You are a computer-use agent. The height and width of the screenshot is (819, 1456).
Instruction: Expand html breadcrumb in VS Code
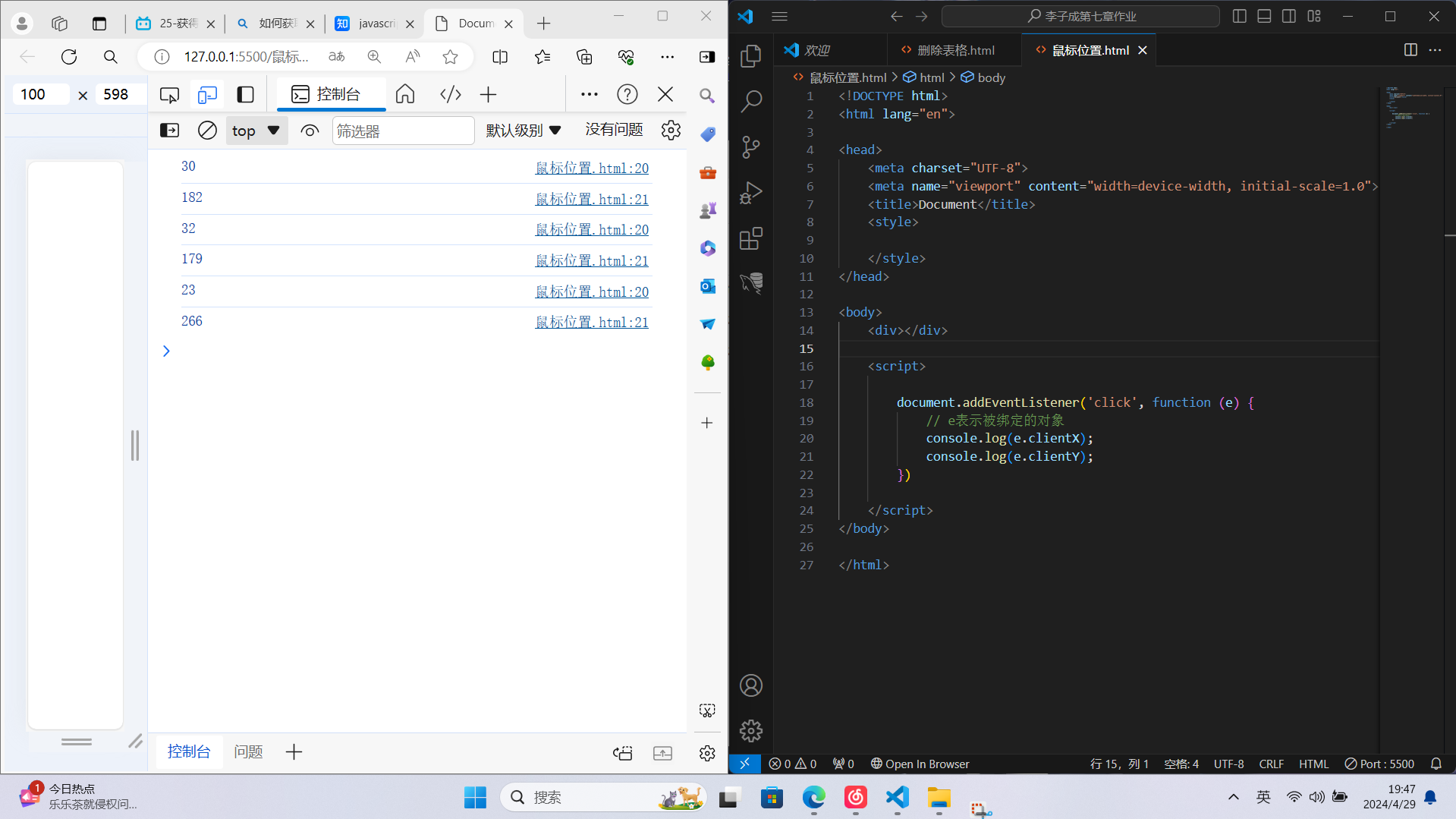click(923, 77)
